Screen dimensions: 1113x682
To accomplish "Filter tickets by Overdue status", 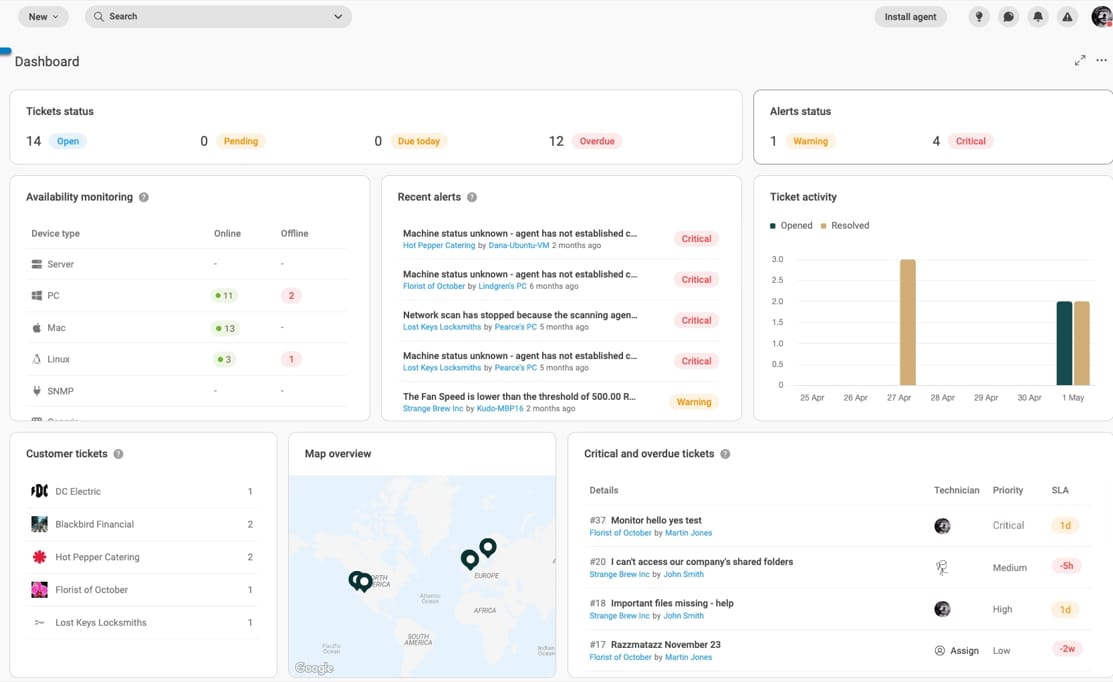I will (x=597, y=141).
